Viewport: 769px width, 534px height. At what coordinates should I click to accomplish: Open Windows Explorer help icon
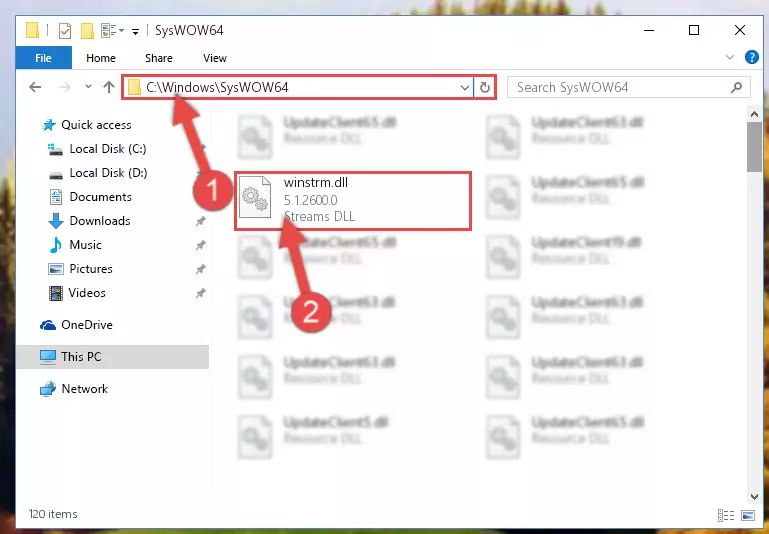[751, 57]
